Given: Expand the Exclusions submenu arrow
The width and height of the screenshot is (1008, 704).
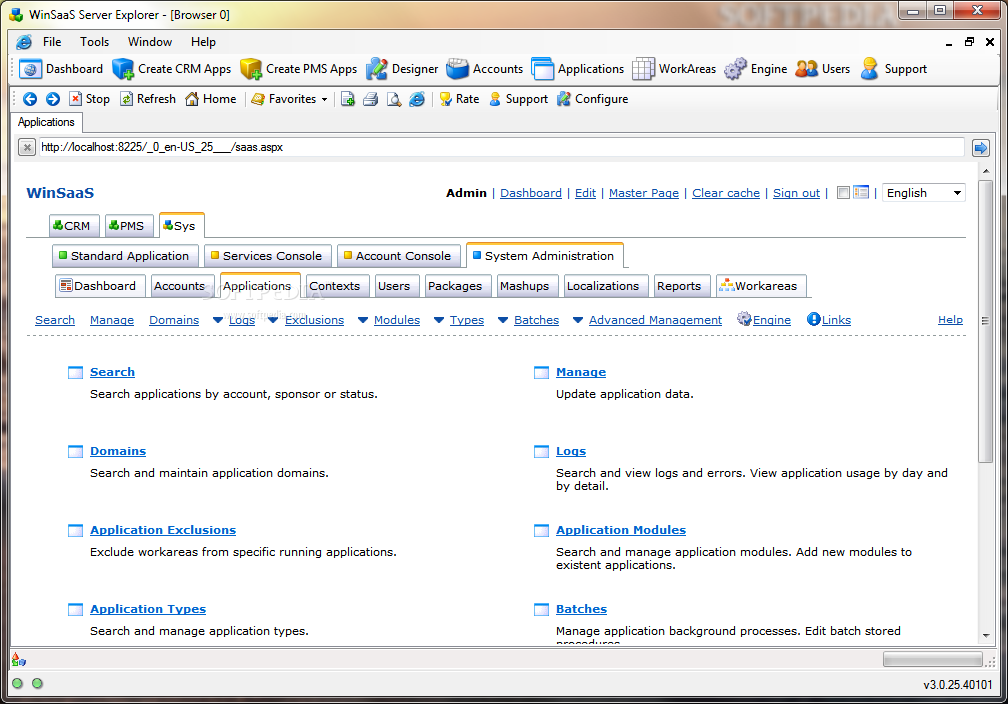Looking at the screenshot, I should point(273,320).
